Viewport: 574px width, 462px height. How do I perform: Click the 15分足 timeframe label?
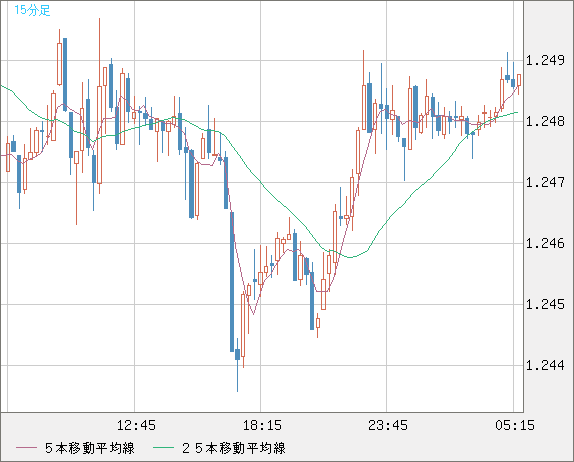[32, 10]
